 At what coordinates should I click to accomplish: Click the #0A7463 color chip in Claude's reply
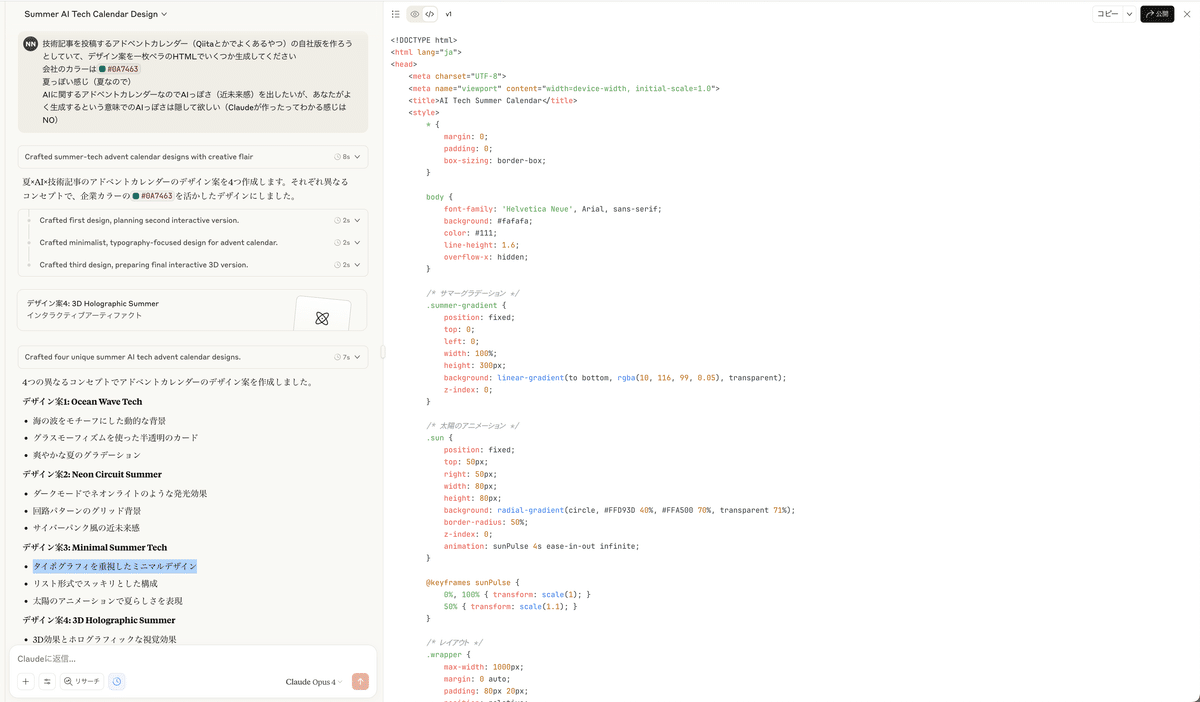[152, 196]
